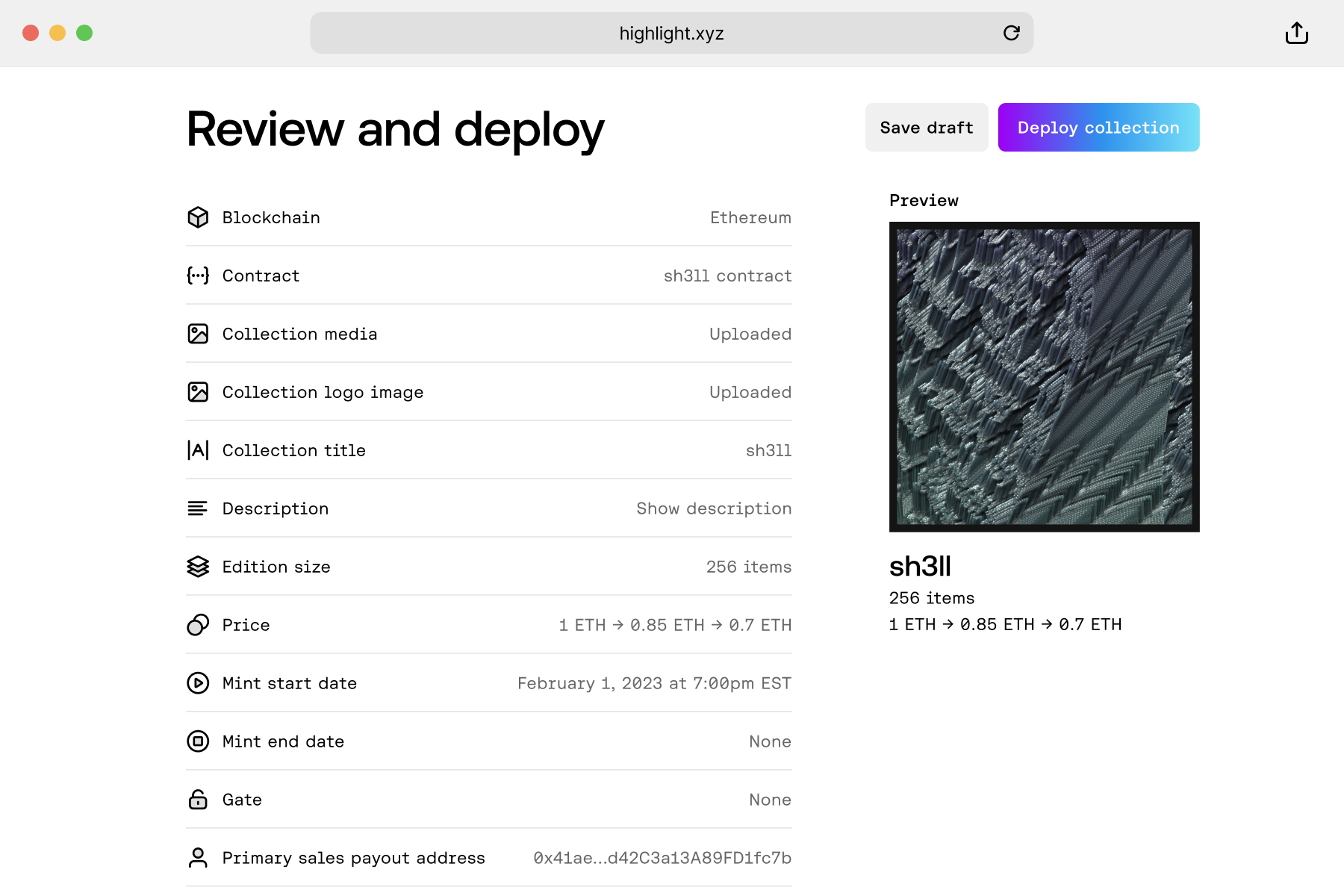1344x896 pixels.
Task: Click Primary sales payout address label
Action: 353,858
